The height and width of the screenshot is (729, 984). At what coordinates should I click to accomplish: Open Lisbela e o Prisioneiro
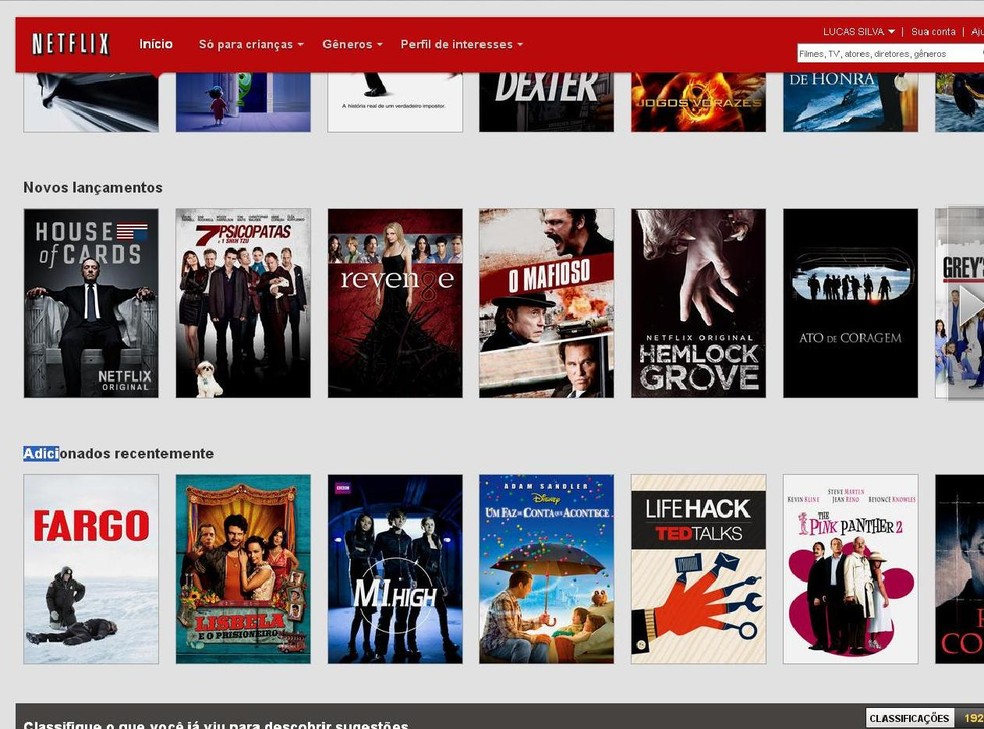pyautogui.click(x=242, y=568)
